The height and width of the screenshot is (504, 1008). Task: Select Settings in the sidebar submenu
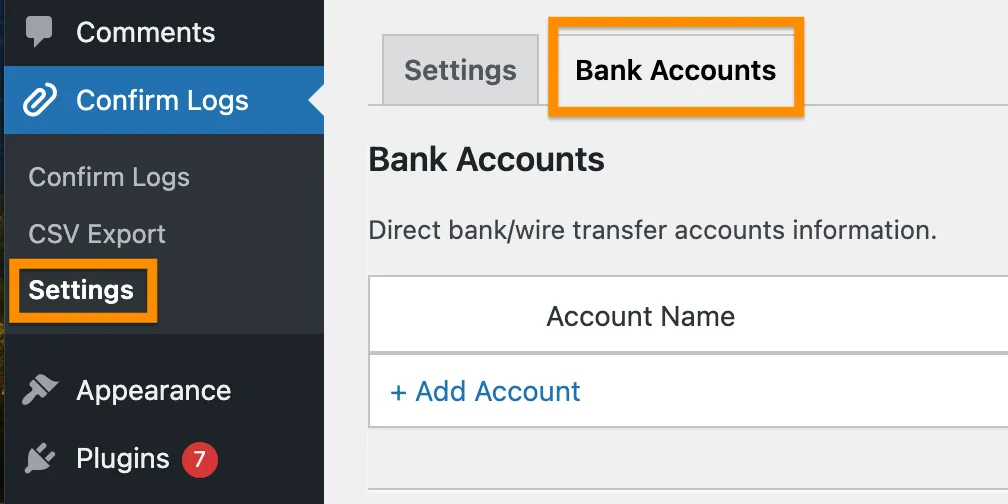click(x=81, y=290)
